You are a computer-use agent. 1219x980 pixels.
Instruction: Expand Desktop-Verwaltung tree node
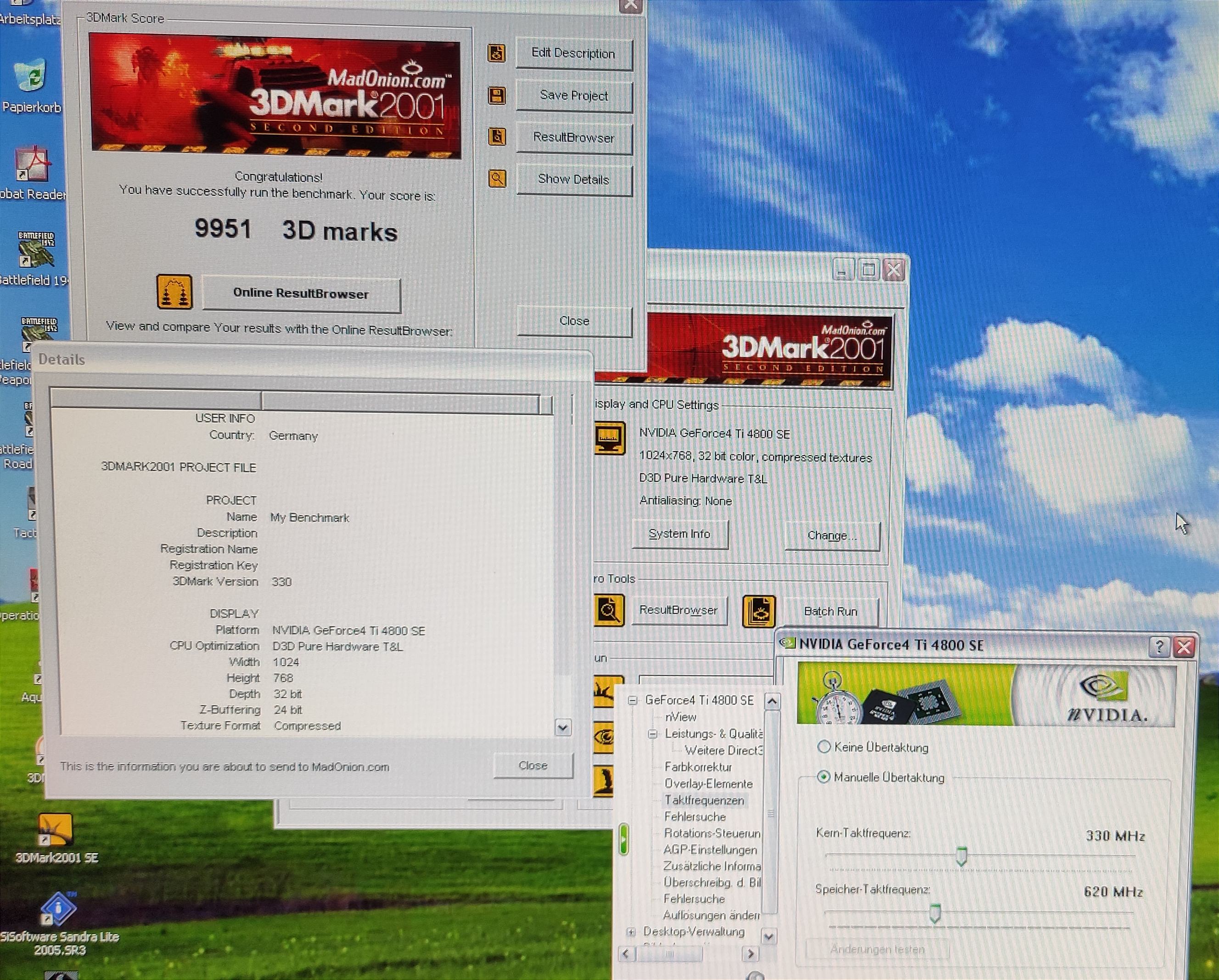(x=632, y=931)
